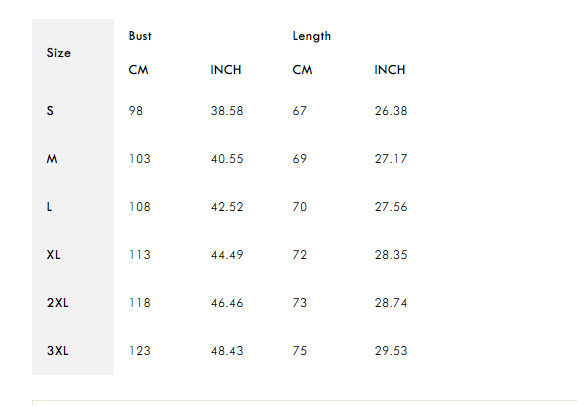Click the bust inch value 48.43
577x406 pixels.
tap(227, 351)
